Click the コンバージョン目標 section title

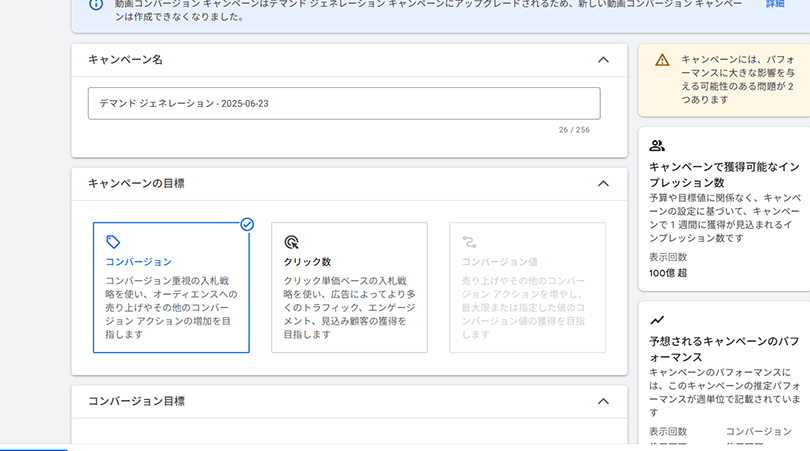(136, 401)
